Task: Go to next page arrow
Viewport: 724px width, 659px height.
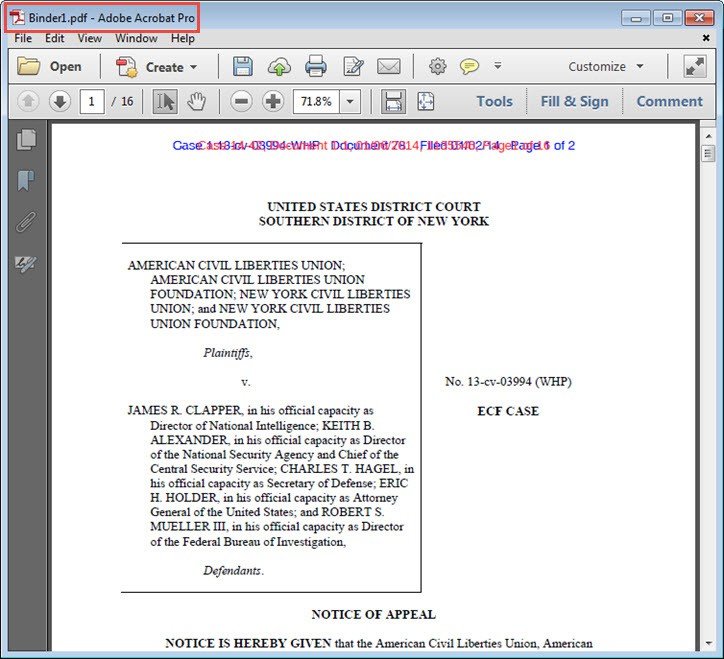Action: click(x=59, y=101)
